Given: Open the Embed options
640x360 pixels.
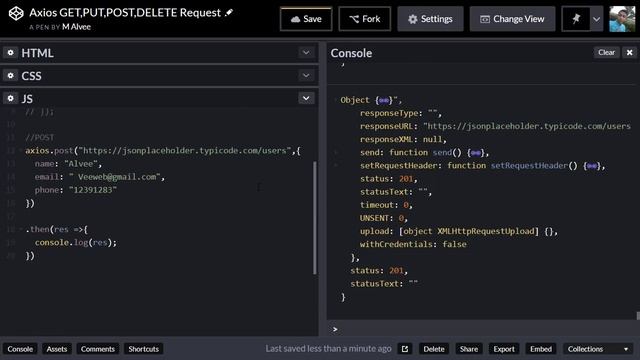Looking at the screenshot, I should click(x=541, y=349).
